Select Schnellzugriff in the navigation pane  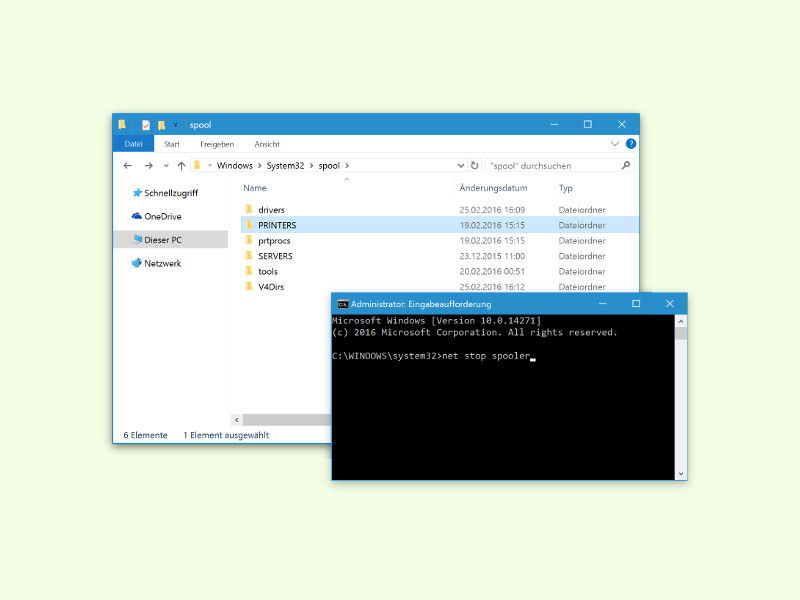pos(171,193)
